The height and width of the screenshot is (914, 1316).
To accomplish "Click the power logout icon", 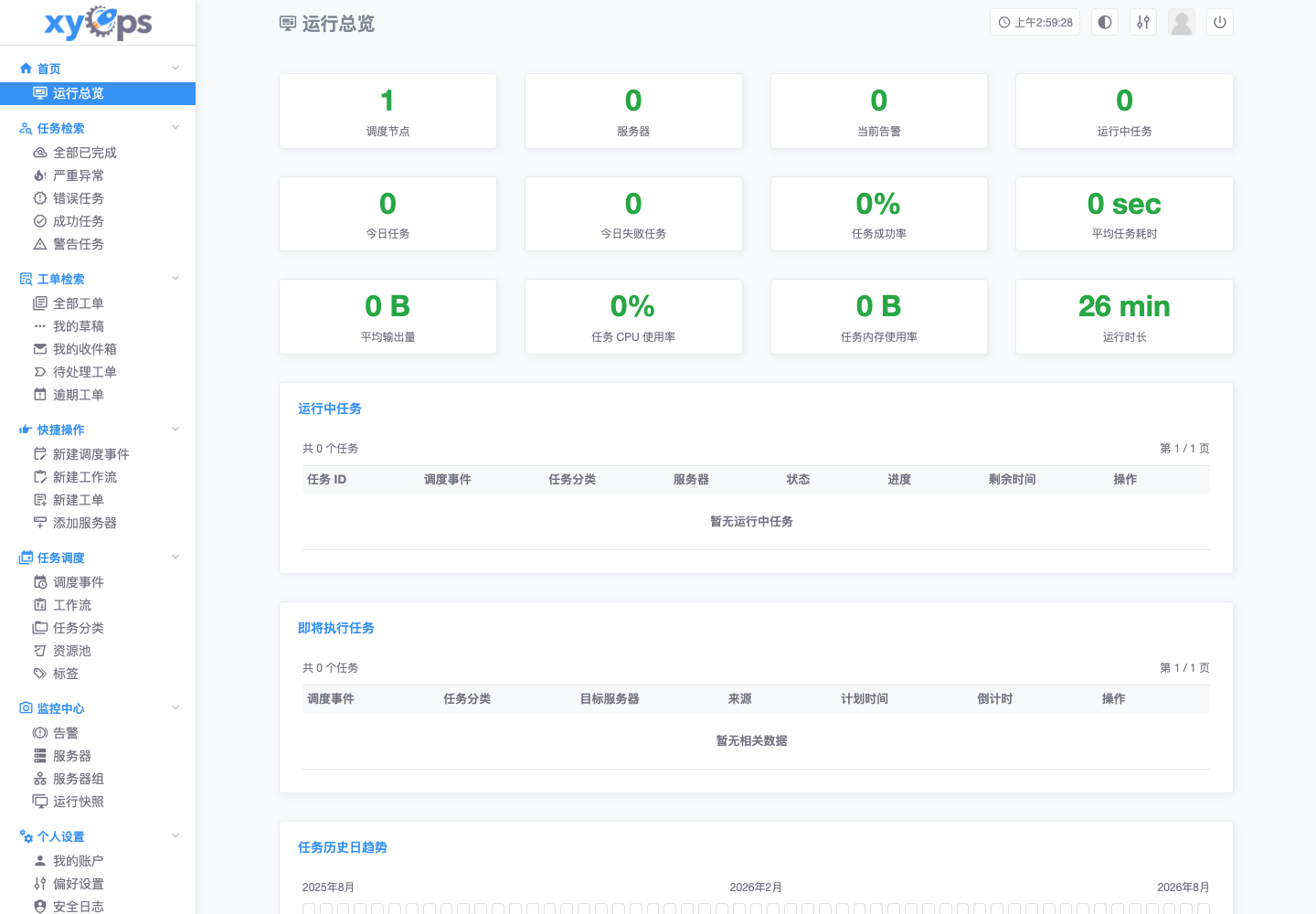I will click(x=1220, y=23).
